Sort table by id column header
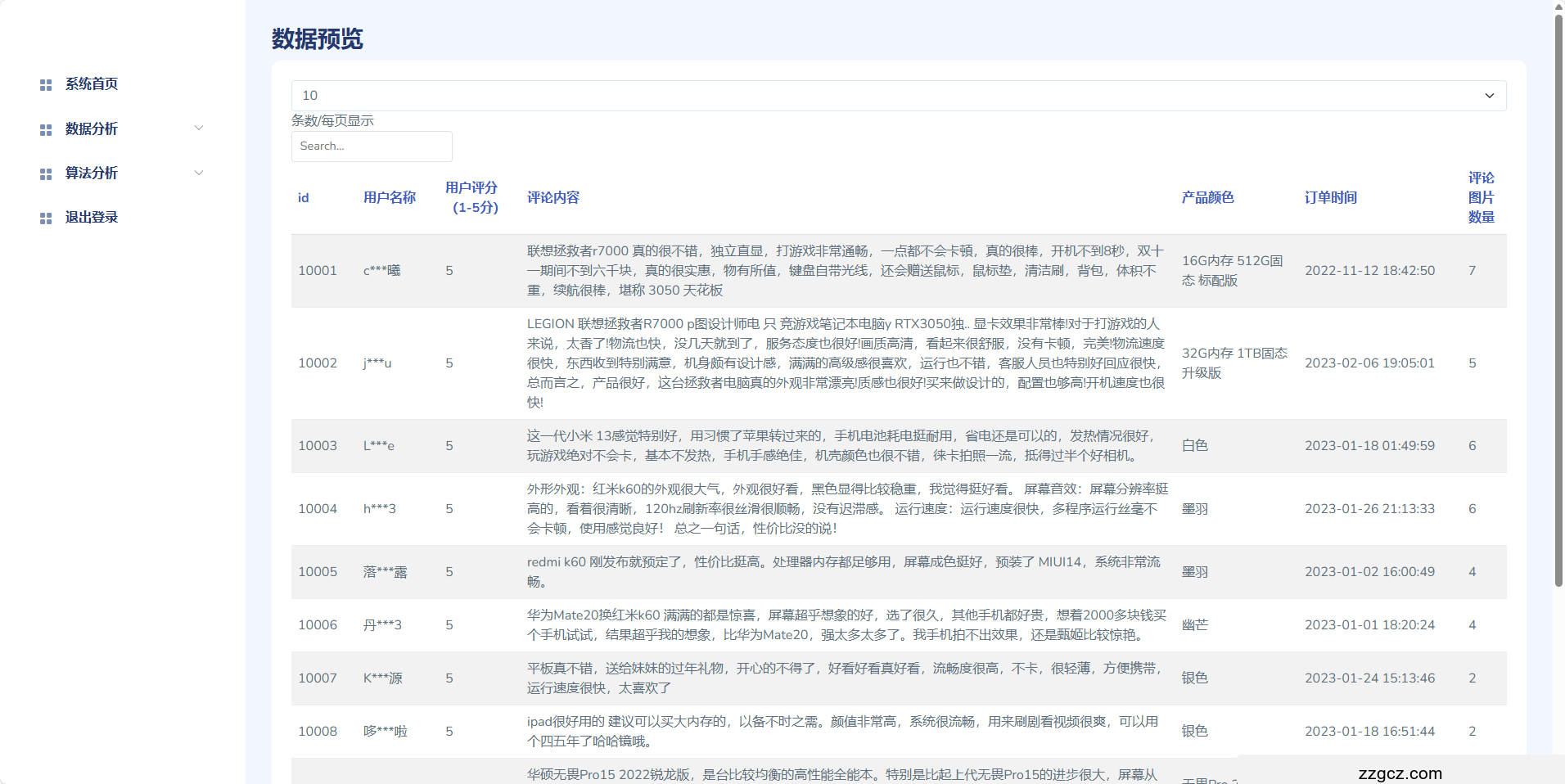Viewport: 1565px width, 784px height. pos(304,198)
